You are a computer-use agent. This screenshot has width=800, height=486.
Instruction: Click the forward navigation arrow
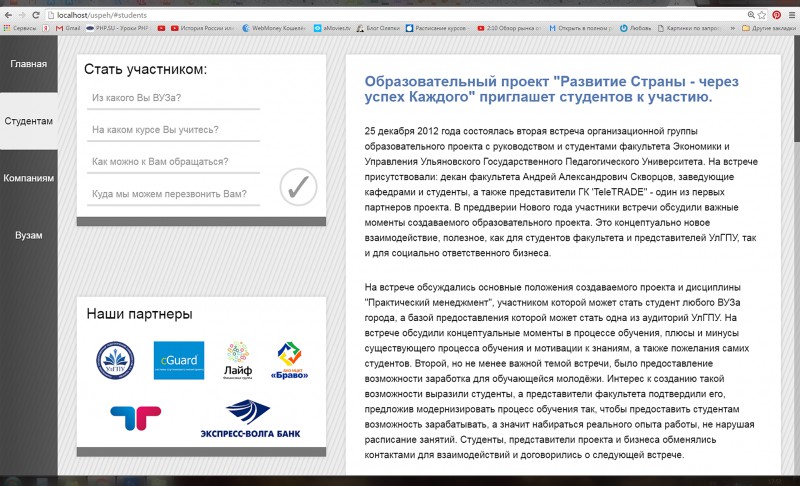click(22, 15)
